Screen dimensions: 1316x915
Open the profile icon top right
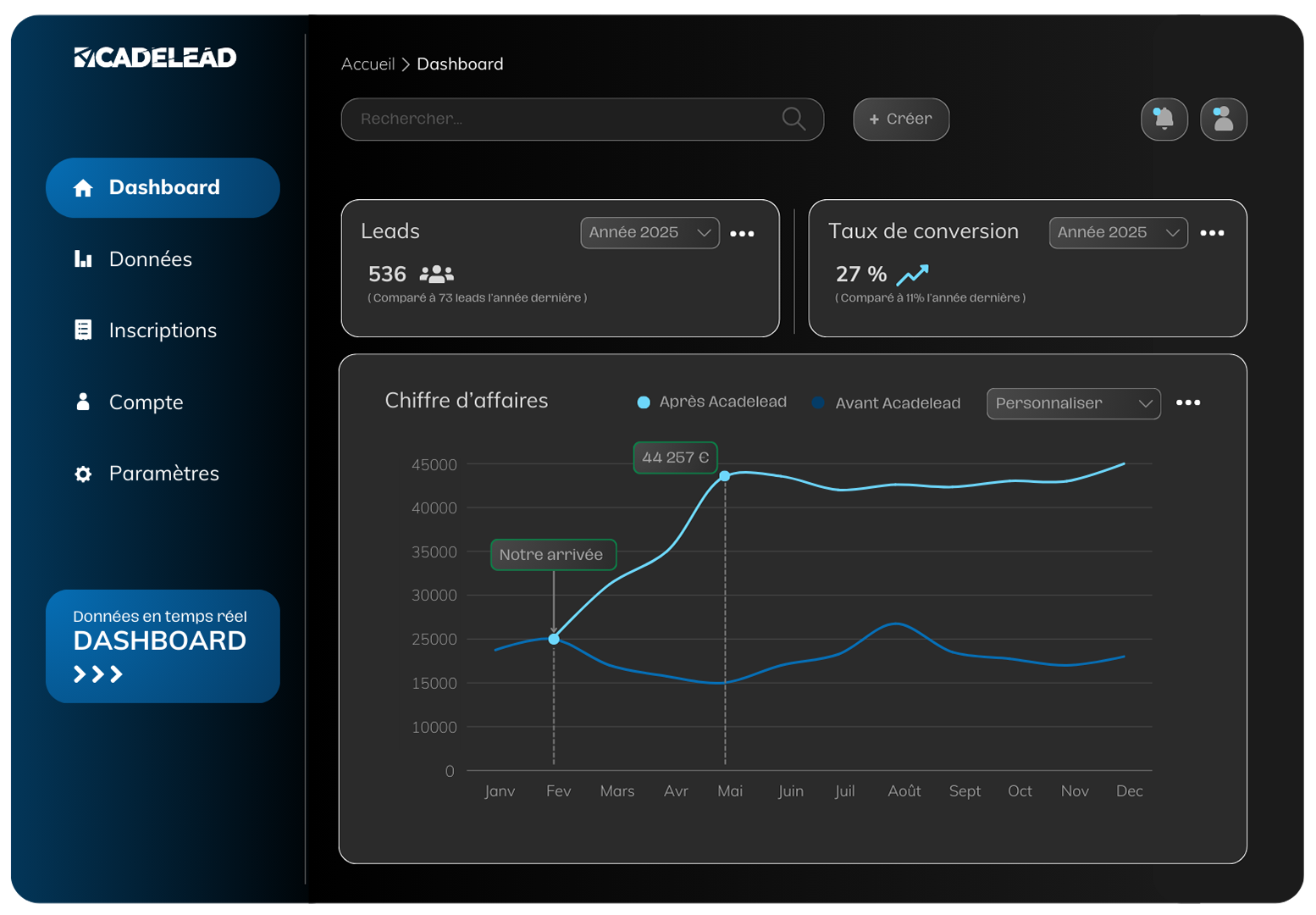point(1223,119)
